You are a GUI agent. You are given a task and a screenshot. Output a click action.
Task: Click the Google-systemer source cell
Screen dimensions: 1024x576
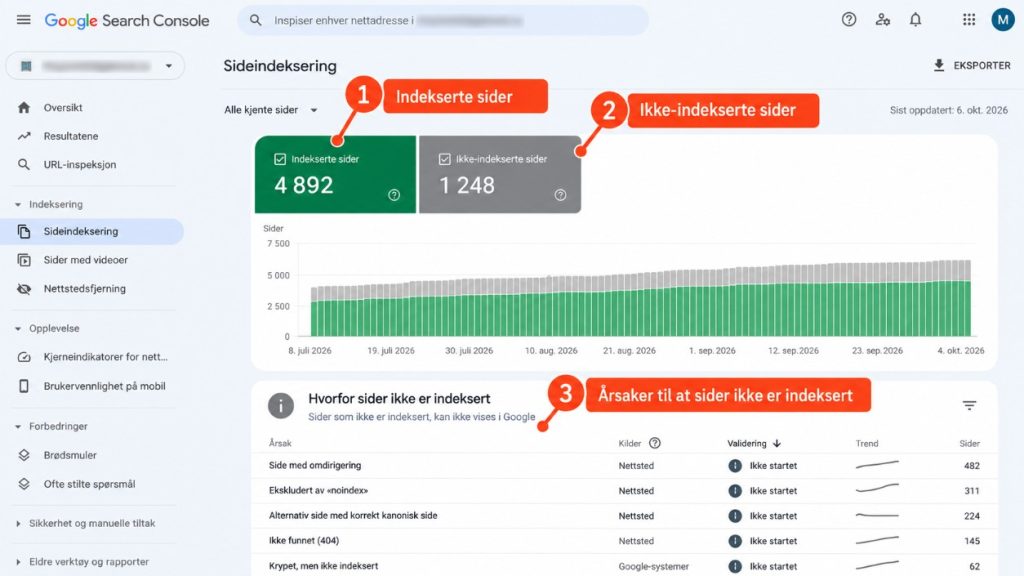point(654,566)
